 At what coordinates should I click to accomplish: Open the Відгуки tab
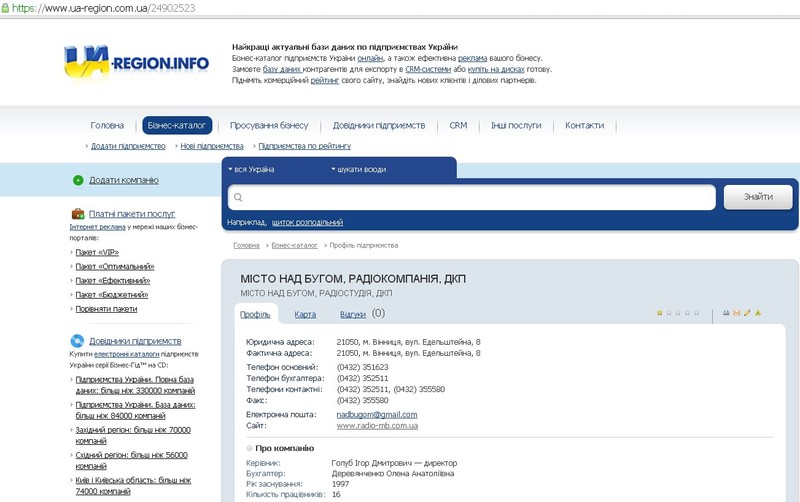pos(353,314)
